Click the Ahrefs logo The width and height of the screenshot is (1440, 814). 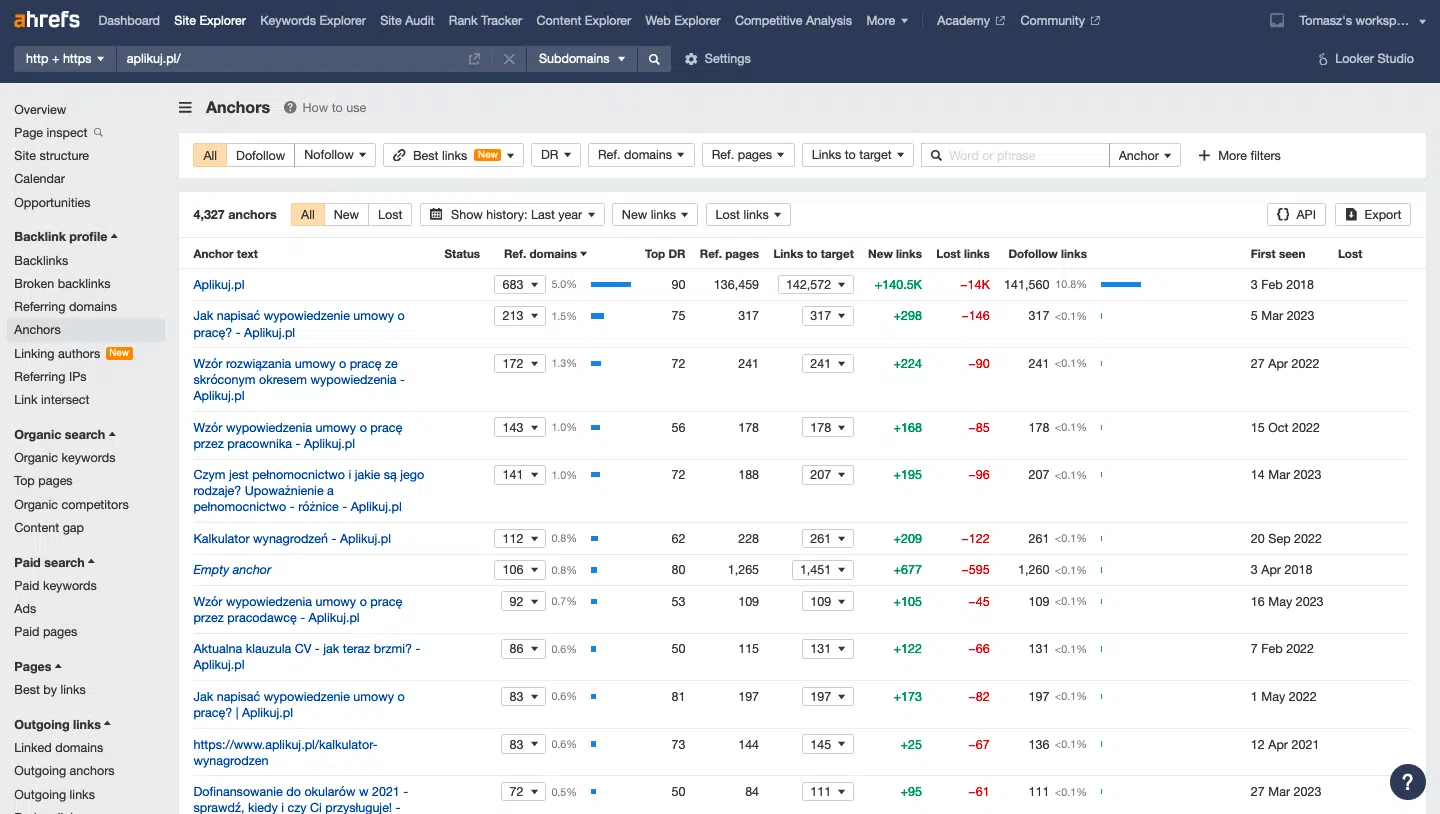coord(47,20)
